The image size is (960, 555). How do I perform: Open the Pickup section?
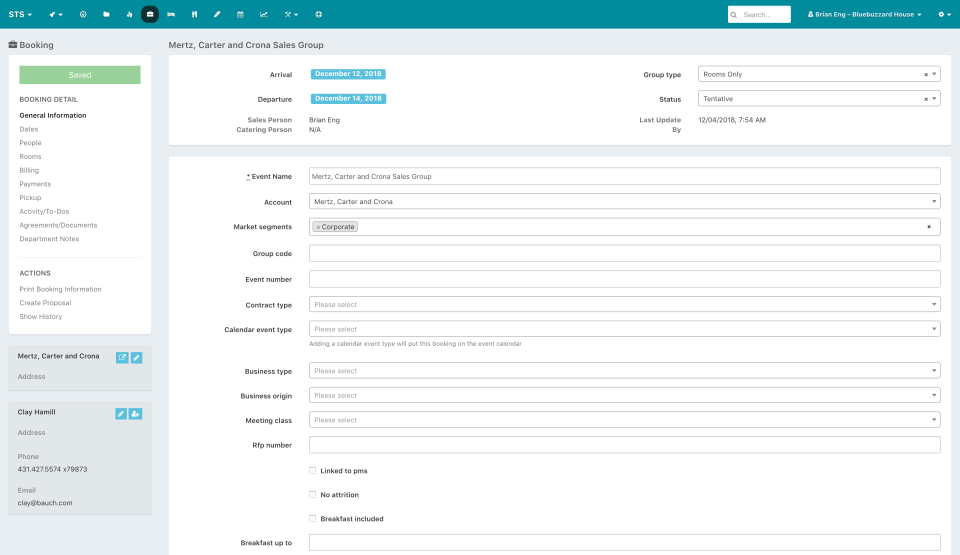tap(30, 198)
